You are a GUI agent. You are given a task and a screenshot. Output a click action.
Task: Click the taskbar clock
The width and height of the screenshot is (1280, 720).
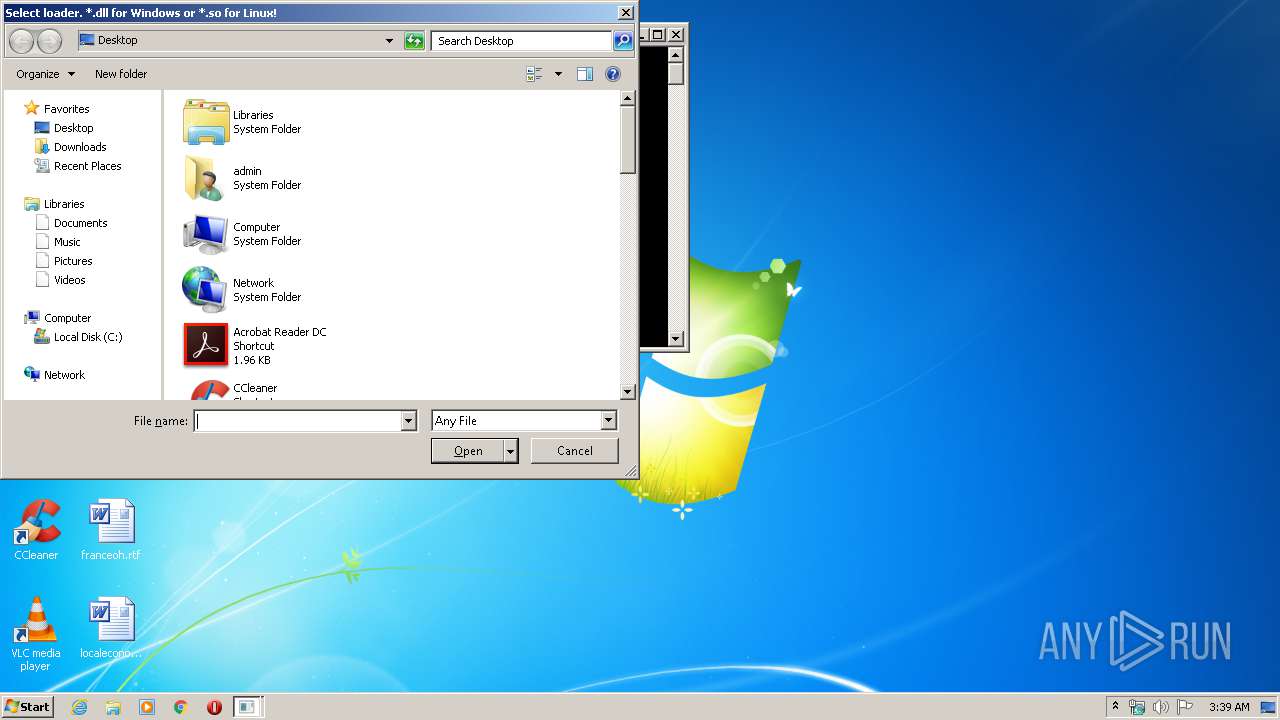point(1229,707)
